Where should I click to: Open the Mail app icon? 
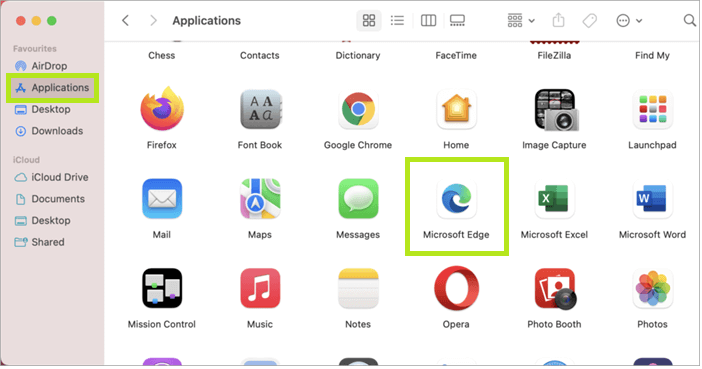162,199
